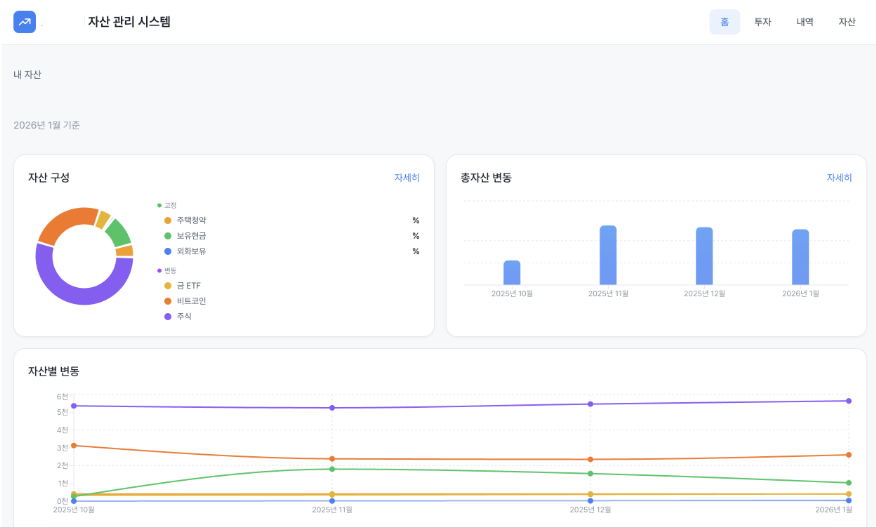Open the 자산 navigation tab
Viewport: 876px width, 528px height.
coord(846,22)
